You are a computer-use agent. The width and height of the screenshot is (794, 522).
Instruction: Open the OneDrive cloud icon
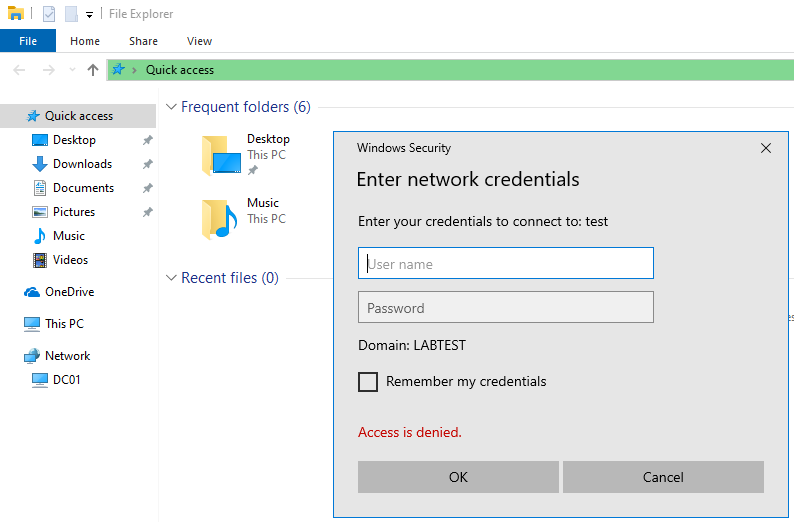(x=32, y=292)
